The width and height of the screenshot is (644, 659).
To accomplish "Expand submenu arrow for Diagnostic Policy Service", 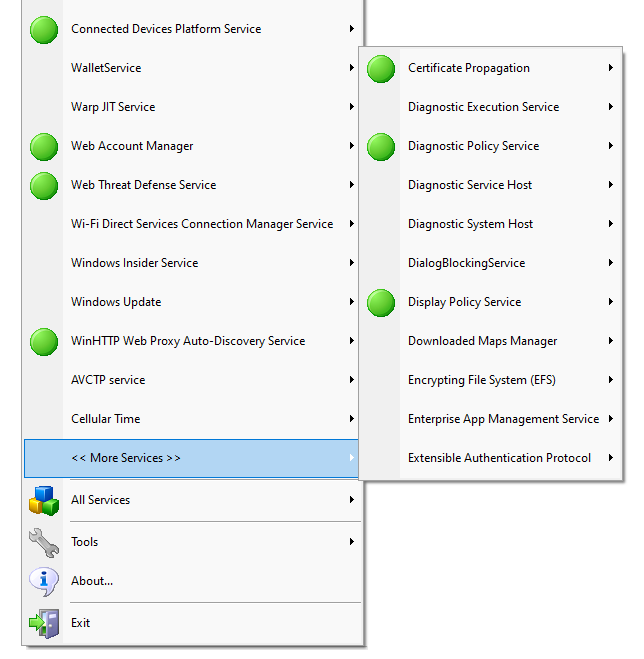I will 610,146.
